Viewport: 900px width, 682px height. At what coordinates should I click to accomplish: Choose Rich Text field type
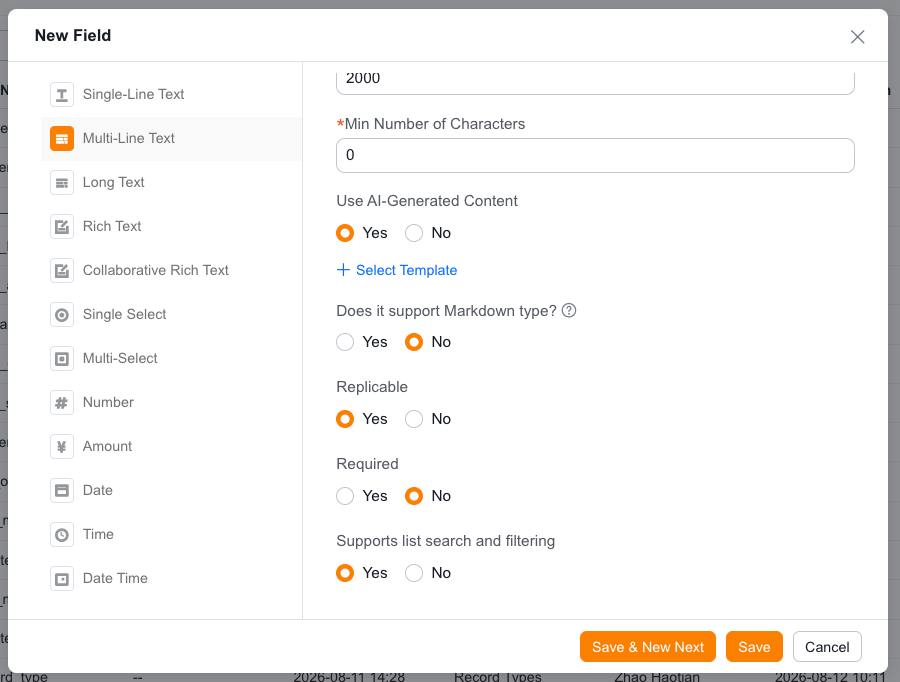tap(171, 226)
